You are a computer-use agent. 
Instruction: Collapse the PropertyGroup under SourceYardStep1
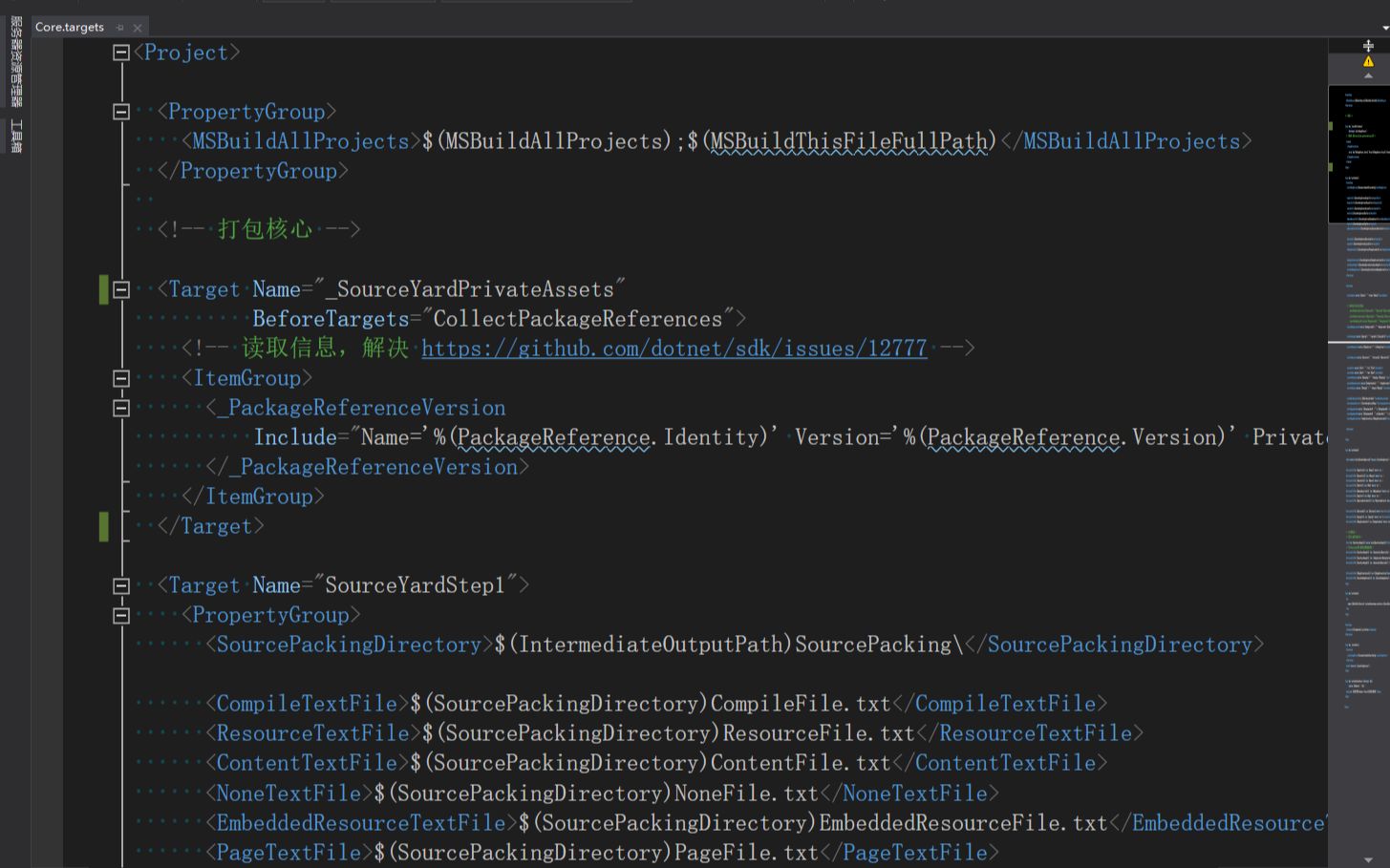(121, 616)
